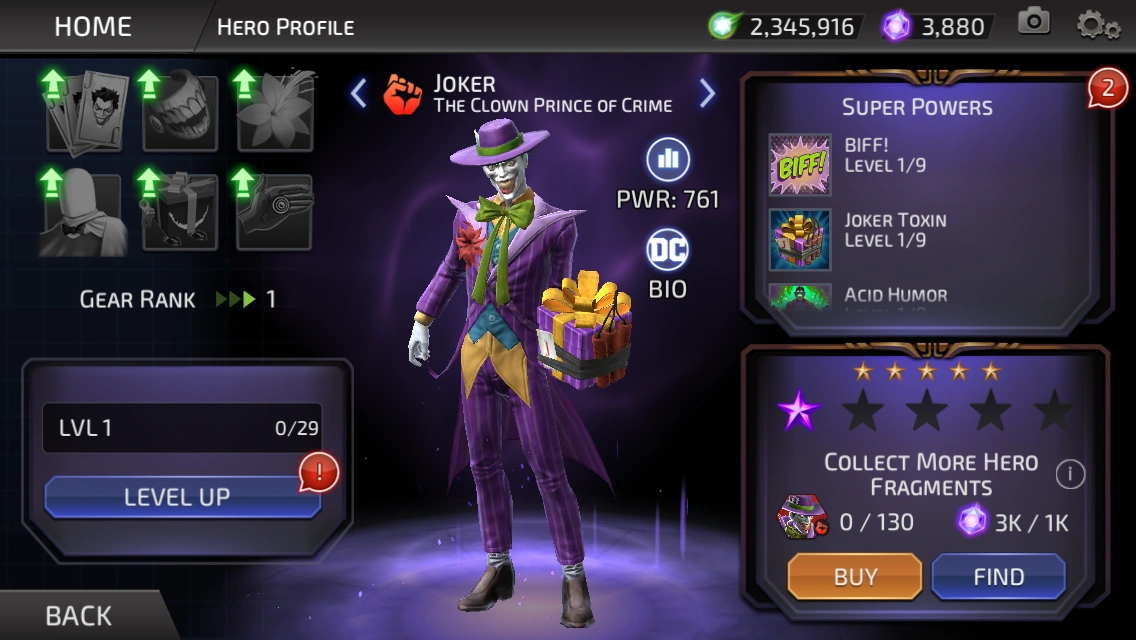Take a screenshot with the camera icon
This screenshot has height=640, width=1136.
pyautogui.click(x=1034, y=22)
